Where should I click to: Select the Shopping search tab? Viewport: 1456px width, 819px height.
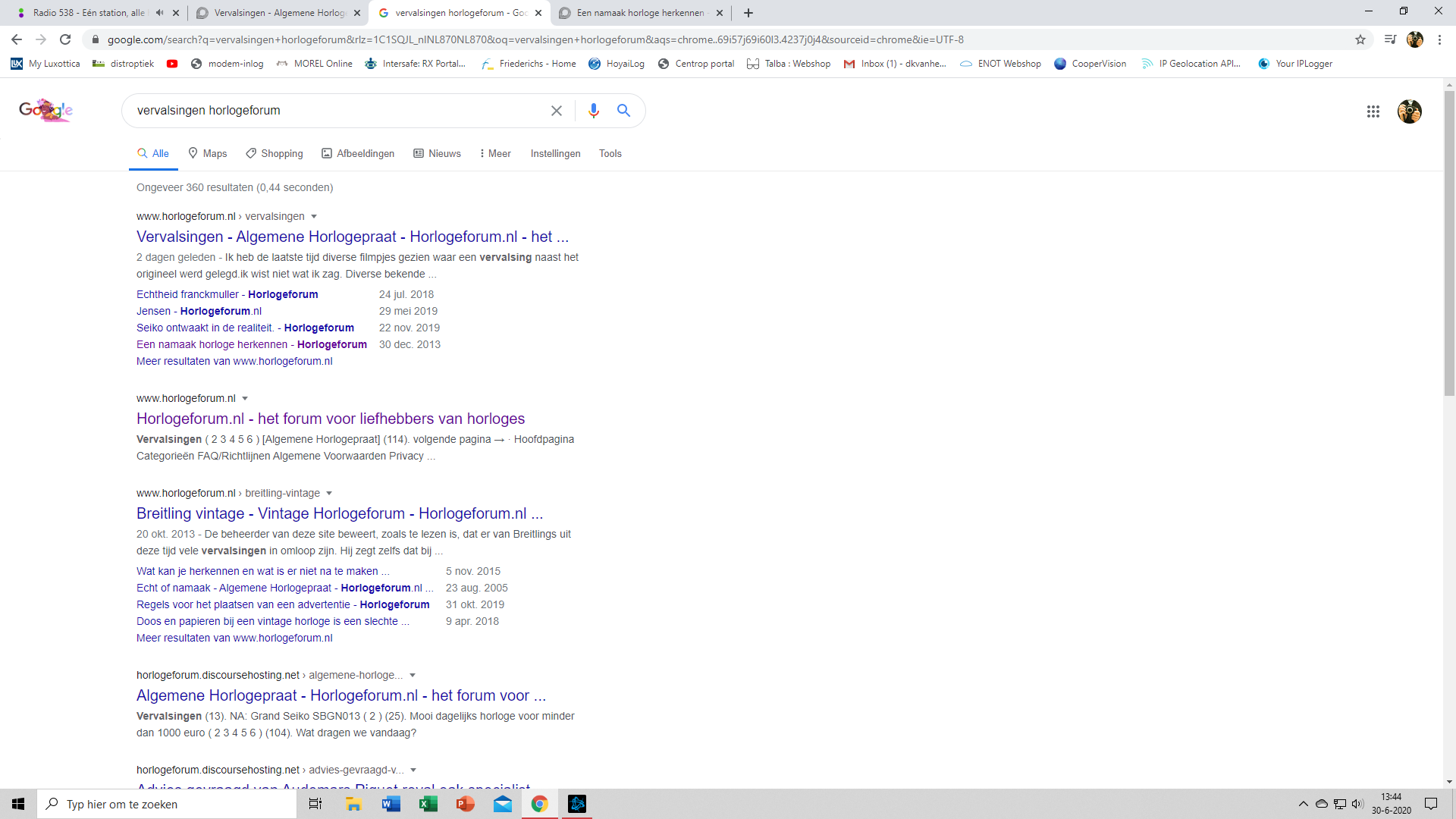275,153
